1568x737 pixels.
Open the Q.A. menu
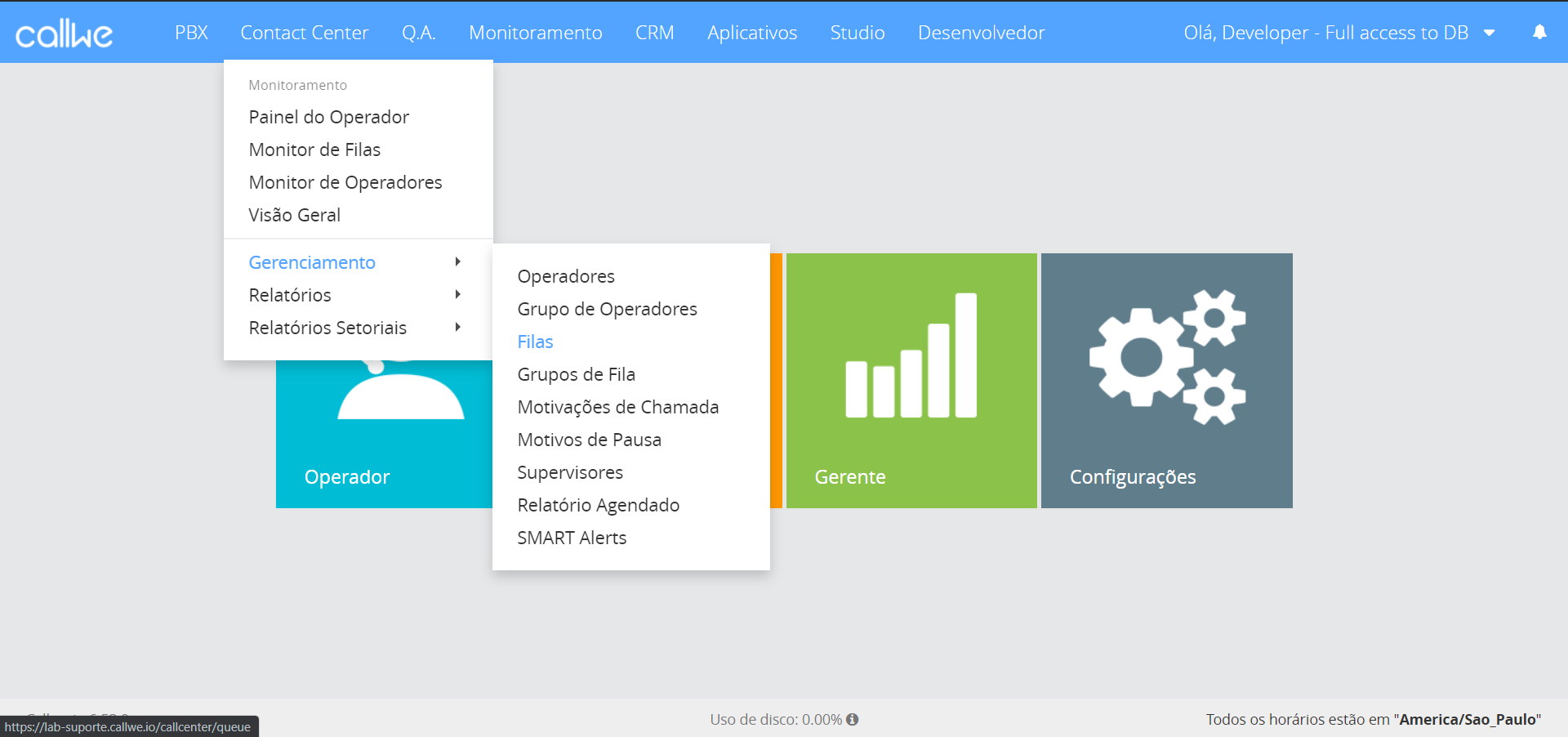click(419, 33)
